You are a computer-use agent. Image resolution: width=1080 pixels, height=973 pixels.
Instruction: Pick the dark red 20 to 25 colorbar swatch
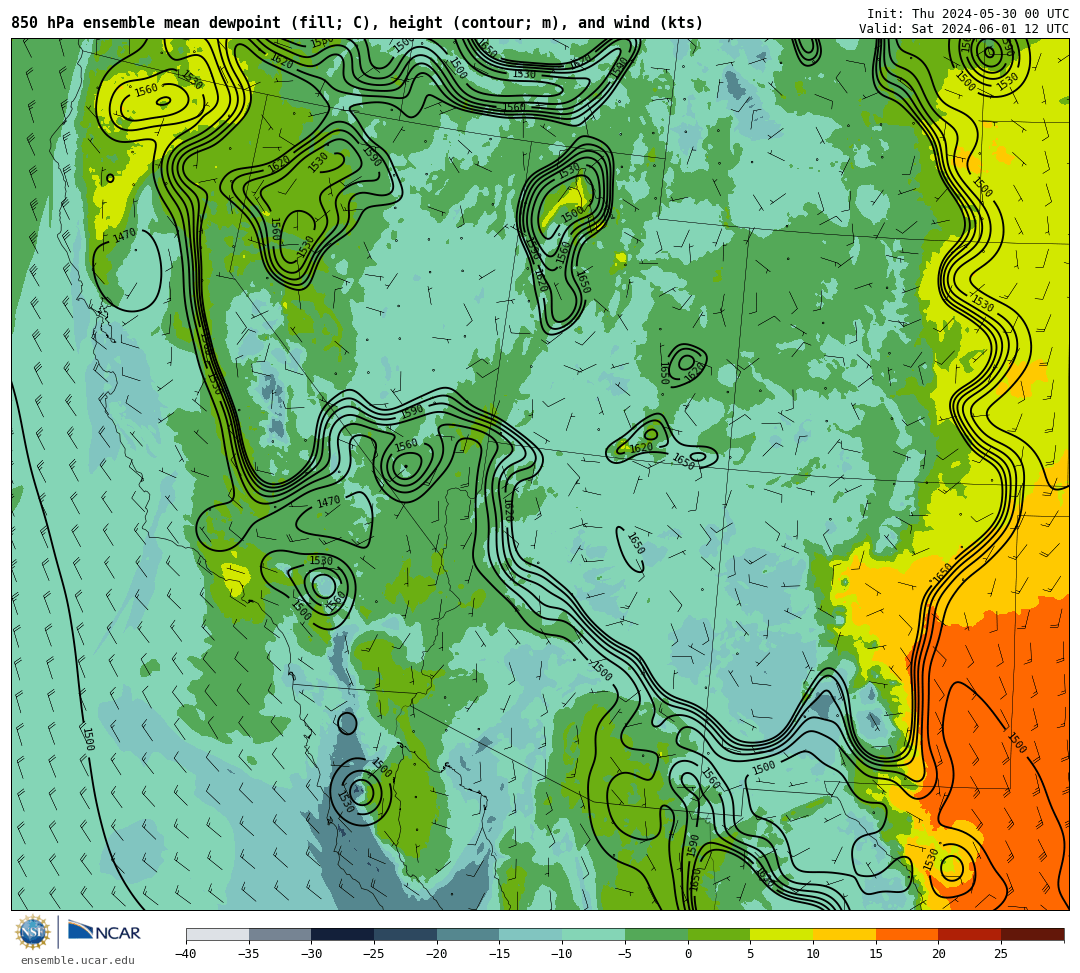(970, 934)
